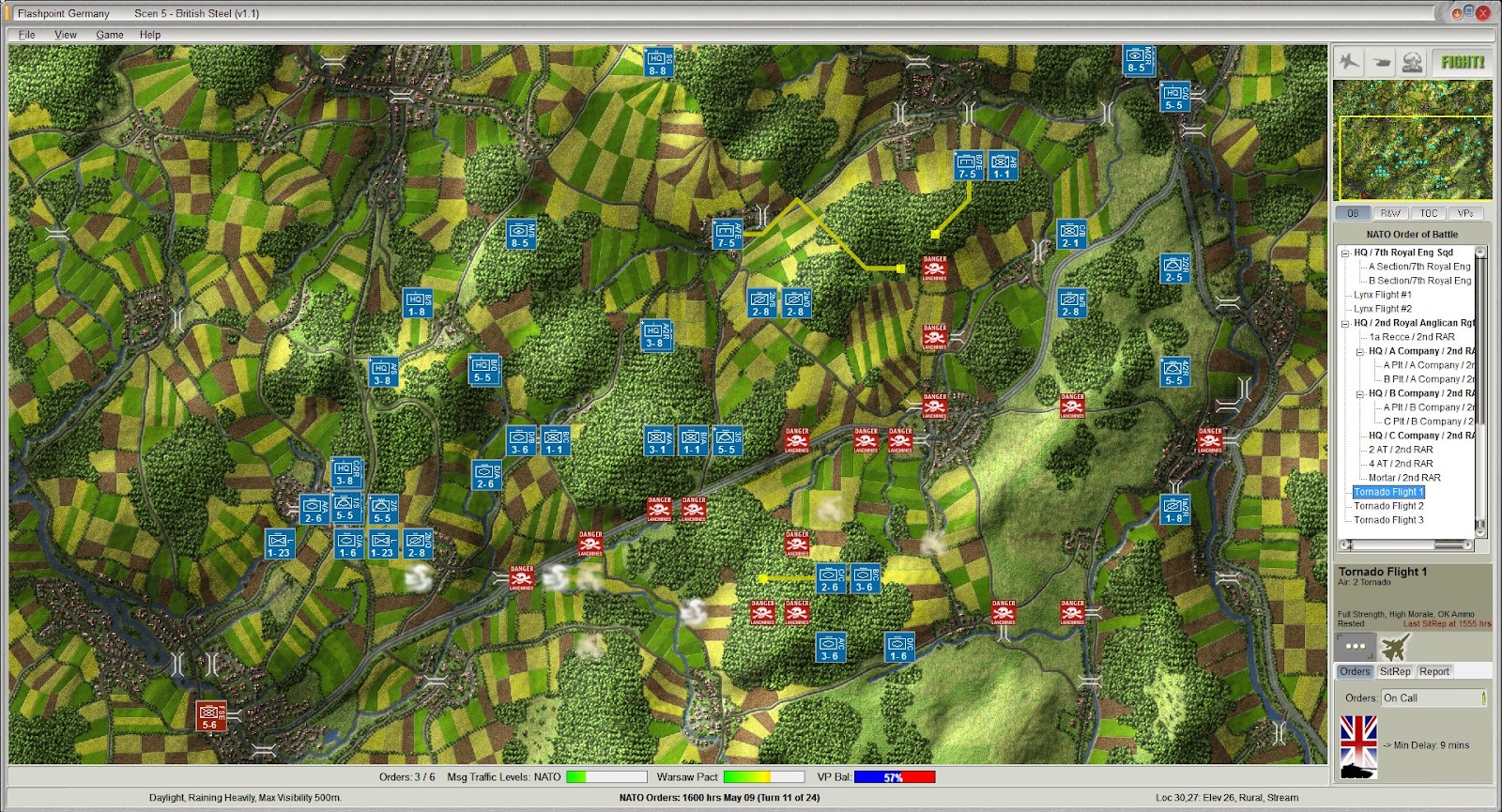Screen dimensions: 1502x812
Task: Switch to the VPs tab
Action: pyautogui.click(x=1465, y=213)
